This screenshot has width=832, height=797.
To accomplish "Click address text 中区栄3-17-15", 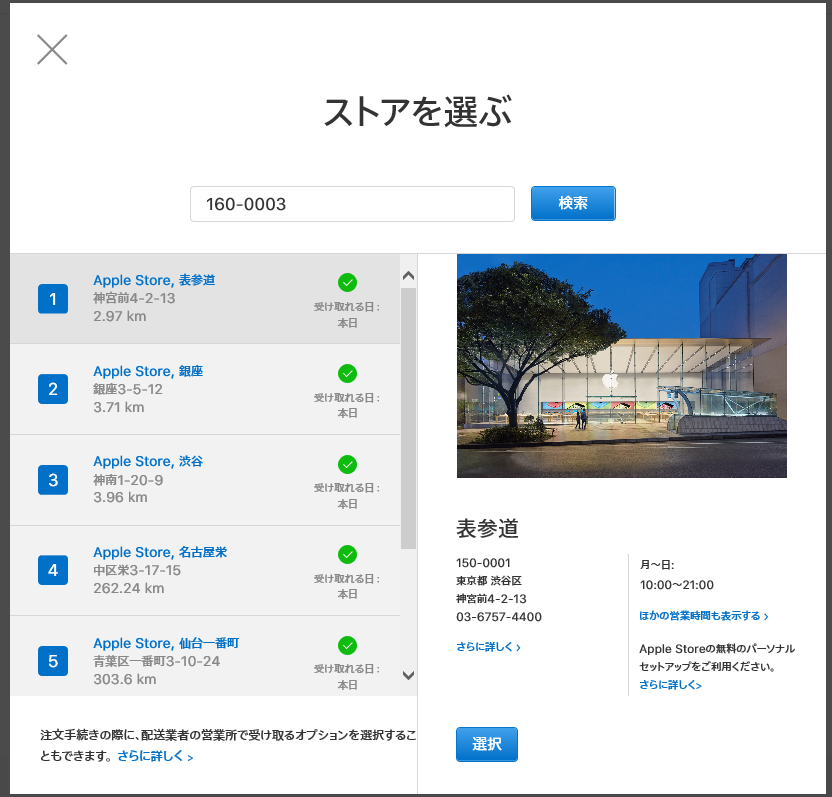I will [137, 570].
